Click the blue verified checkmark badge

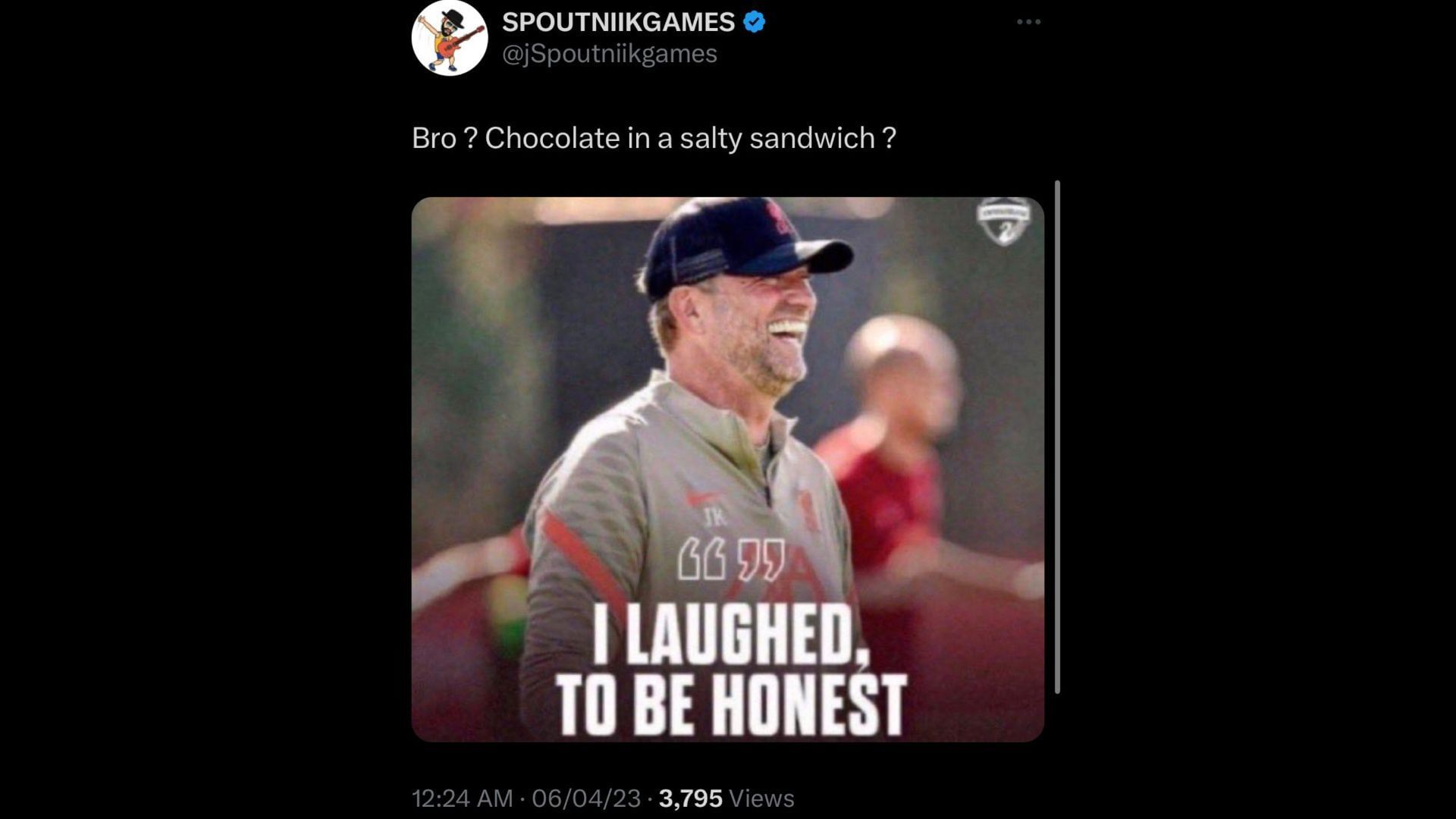coord(754,22)
